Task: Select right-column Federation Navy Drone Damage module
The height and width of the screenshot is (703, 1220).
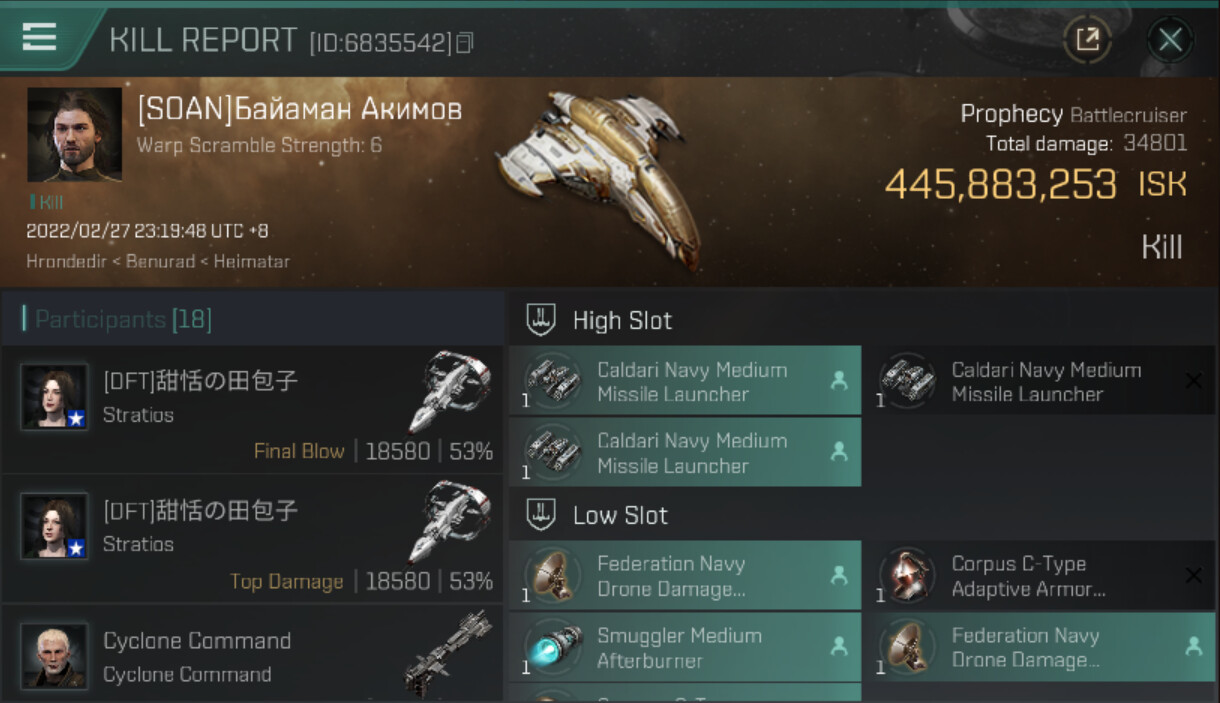Action: click(1039, 647)
